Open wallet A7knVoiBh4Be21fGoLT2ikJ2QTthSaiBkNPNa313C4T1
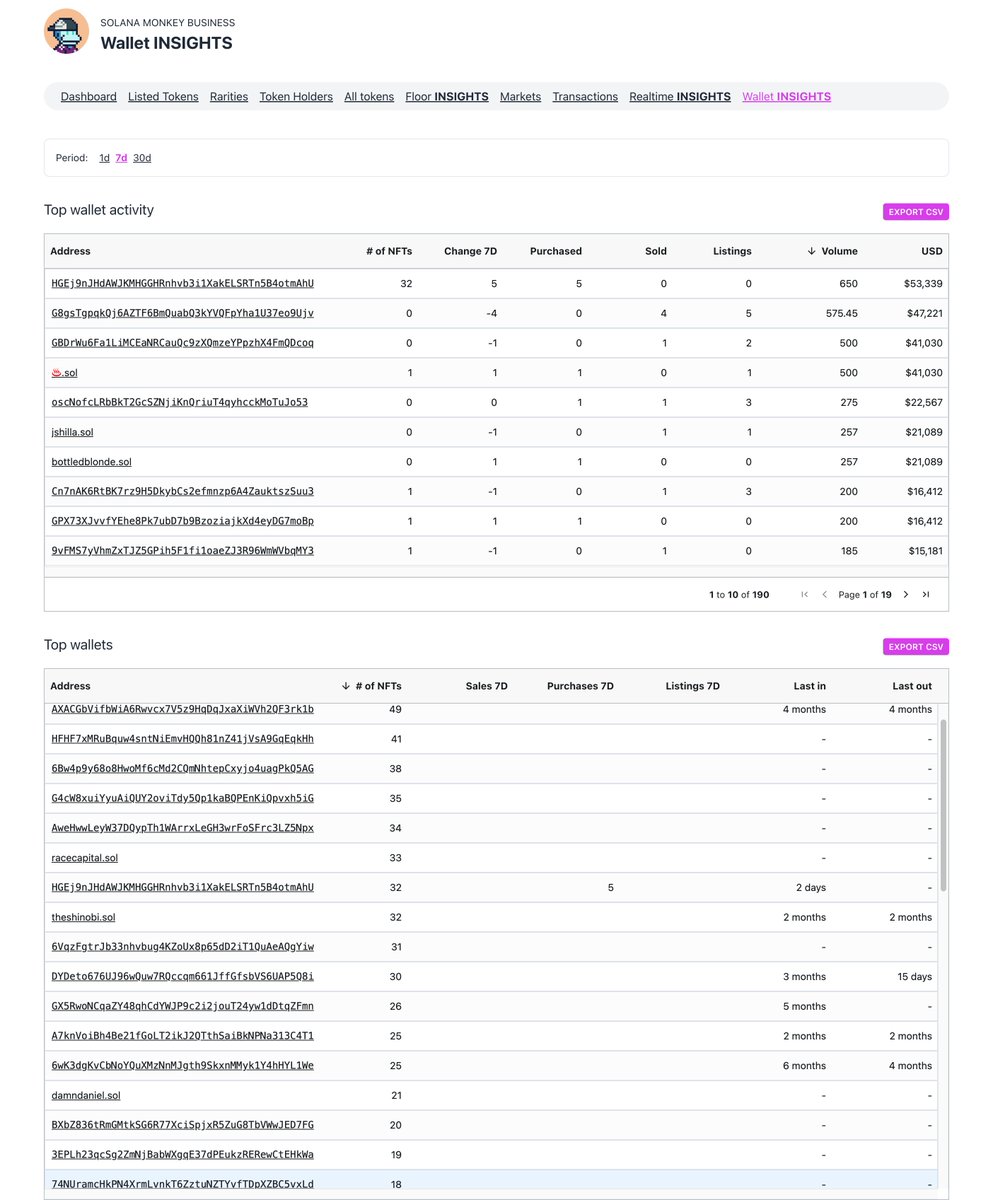 coord(183,1036)
